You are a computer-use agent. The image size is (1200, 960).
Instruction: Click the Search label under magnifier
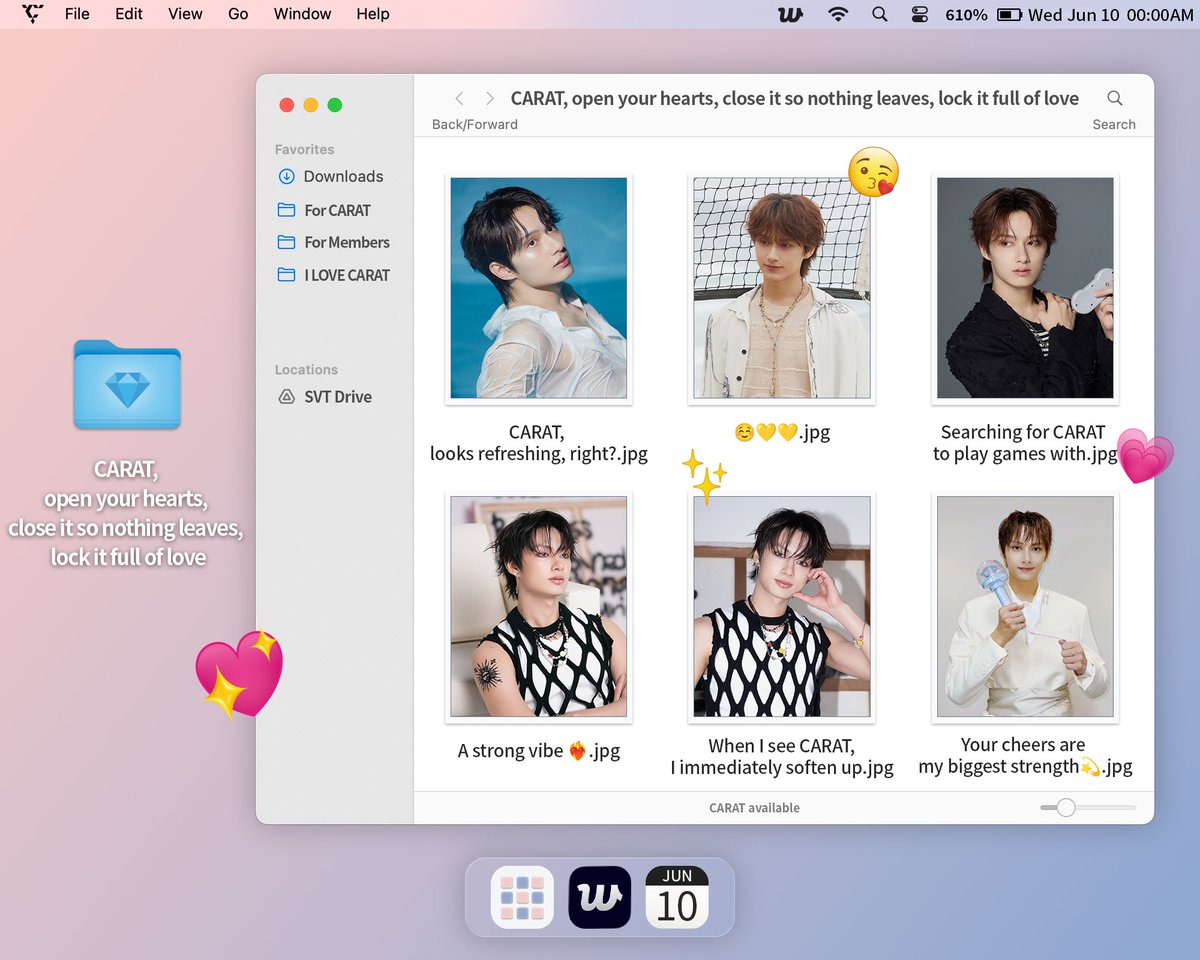click(x=1114, y=124)
